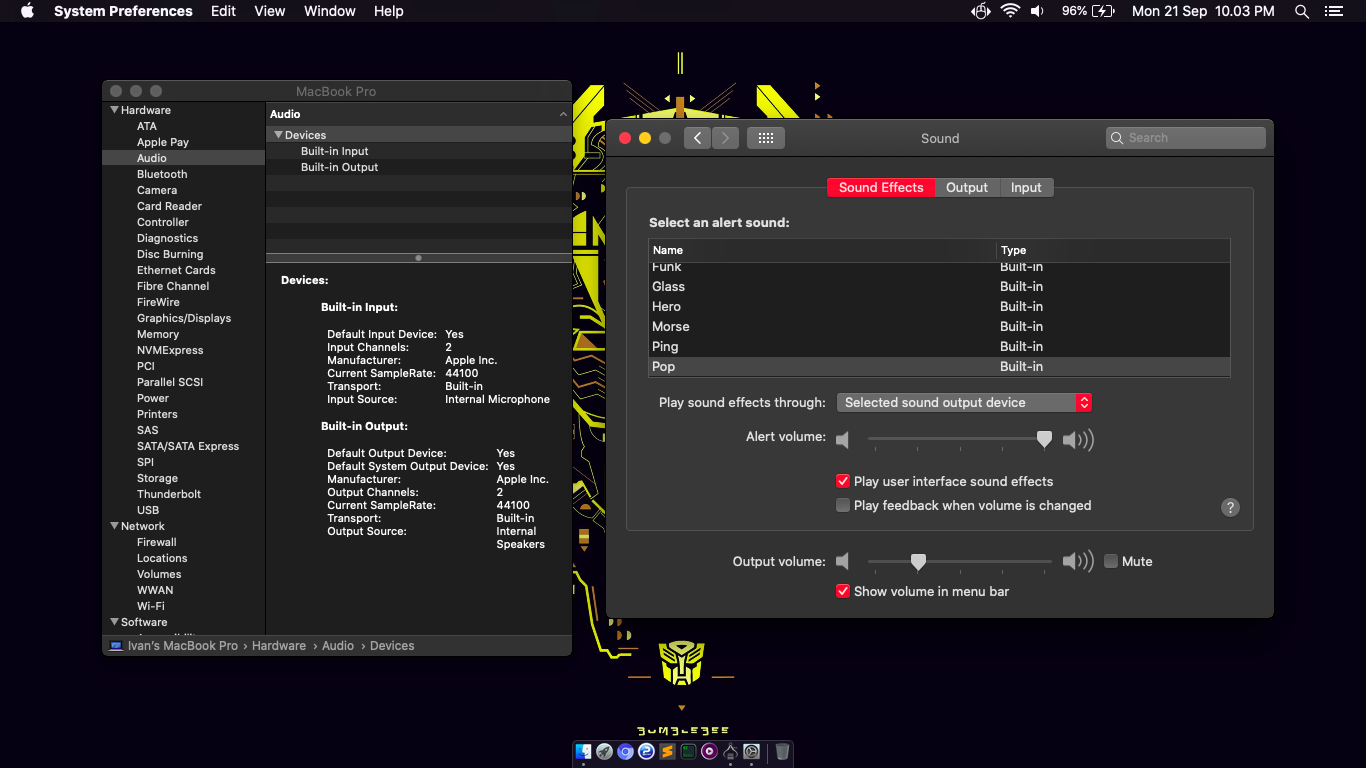Launch the Chromium browser from dock
Viewport: 1366px width, 768px height.
[x=626, y=751]
